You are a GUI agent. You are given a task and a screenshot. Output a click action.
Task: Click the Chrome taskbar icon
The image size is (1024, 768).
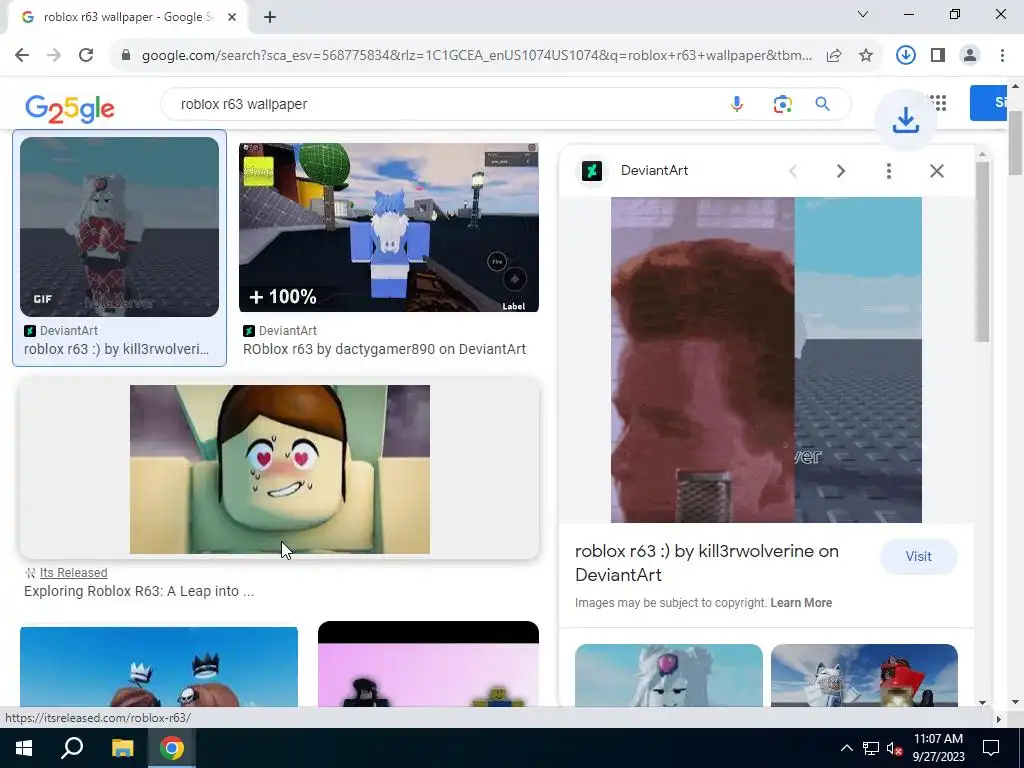click(172, 748)
